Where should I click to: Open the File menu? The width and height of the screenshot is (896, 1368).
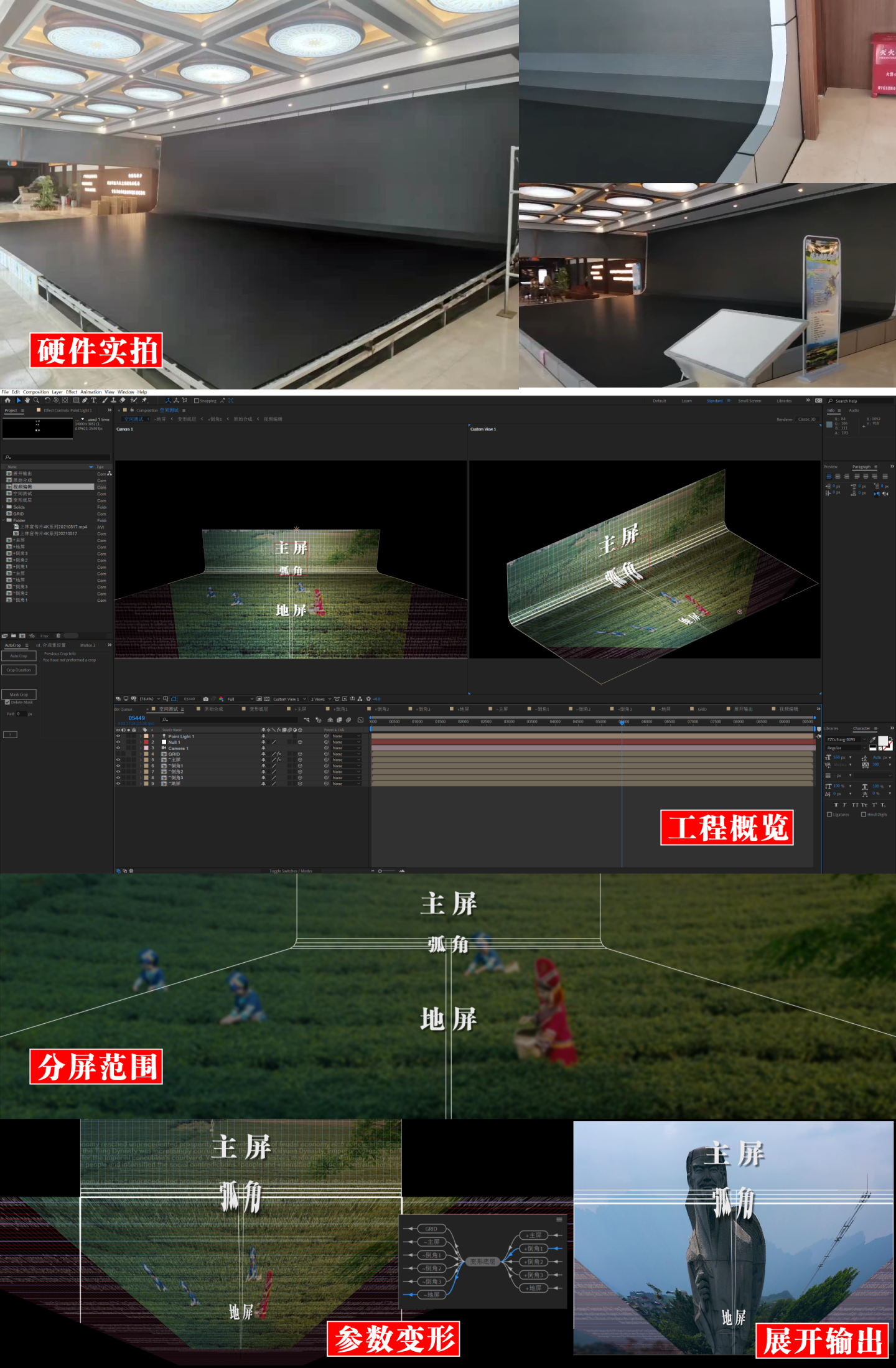tap(5, 392)
